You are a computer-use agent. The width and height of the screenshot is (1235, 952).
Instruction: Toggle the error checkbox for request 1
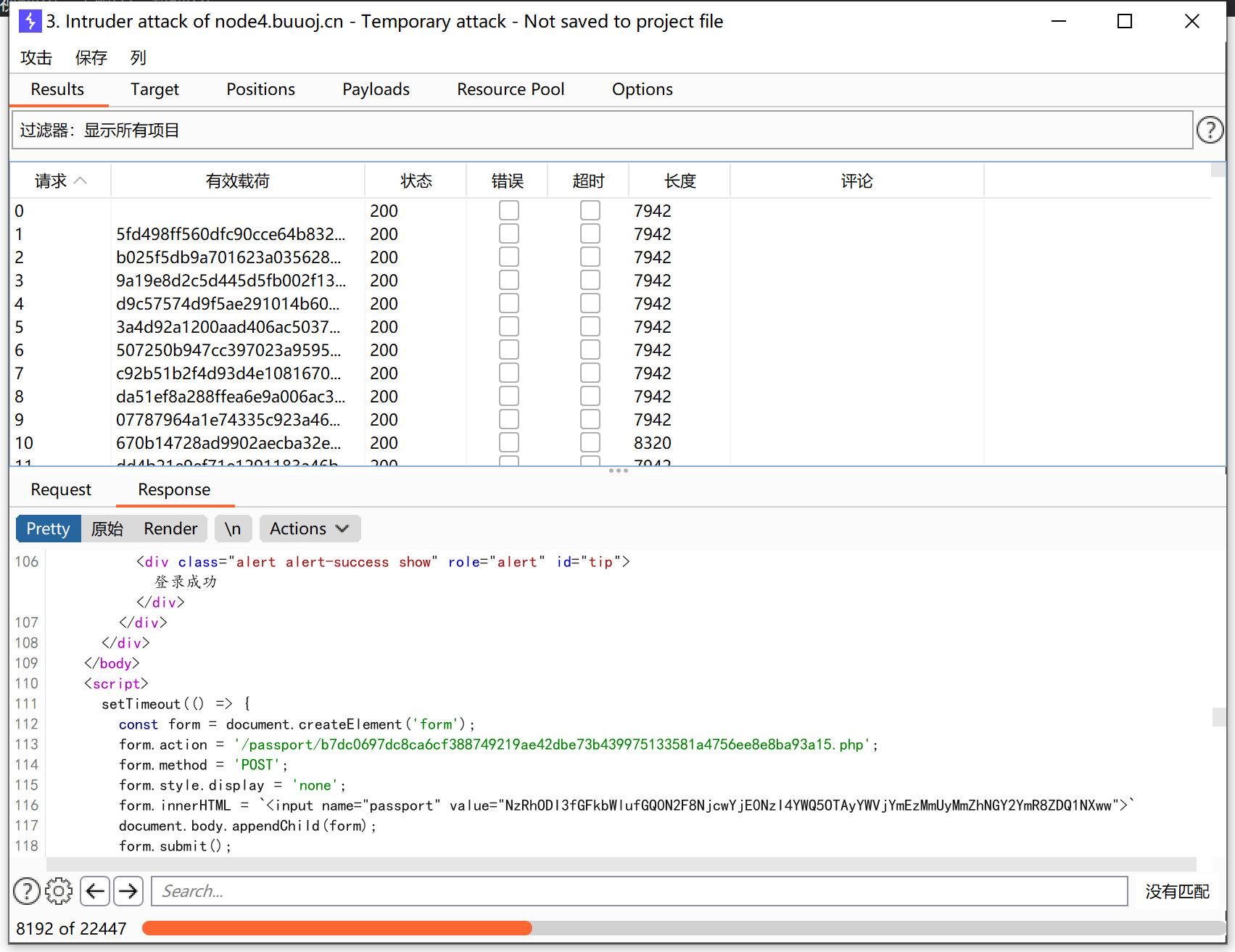[x=508, y=233]
